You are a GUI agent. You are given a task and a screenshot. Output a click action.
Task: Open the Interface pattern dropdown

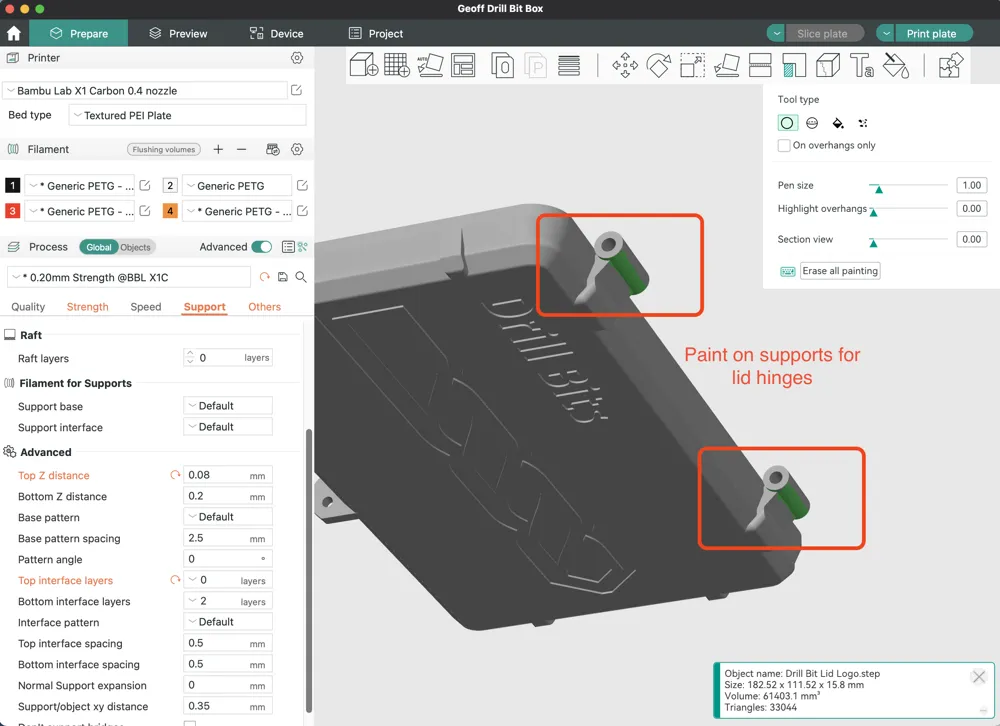point(228,622)
